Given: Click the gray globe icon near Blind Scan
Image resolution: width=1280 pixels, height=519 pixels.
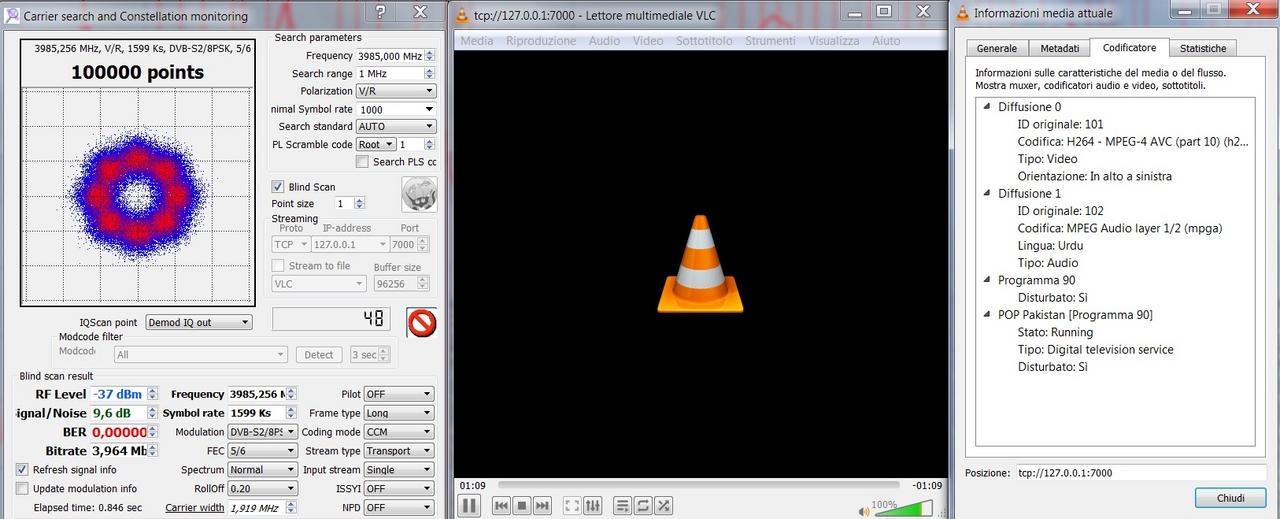Looking at the screenshot, I should (419, 194).
